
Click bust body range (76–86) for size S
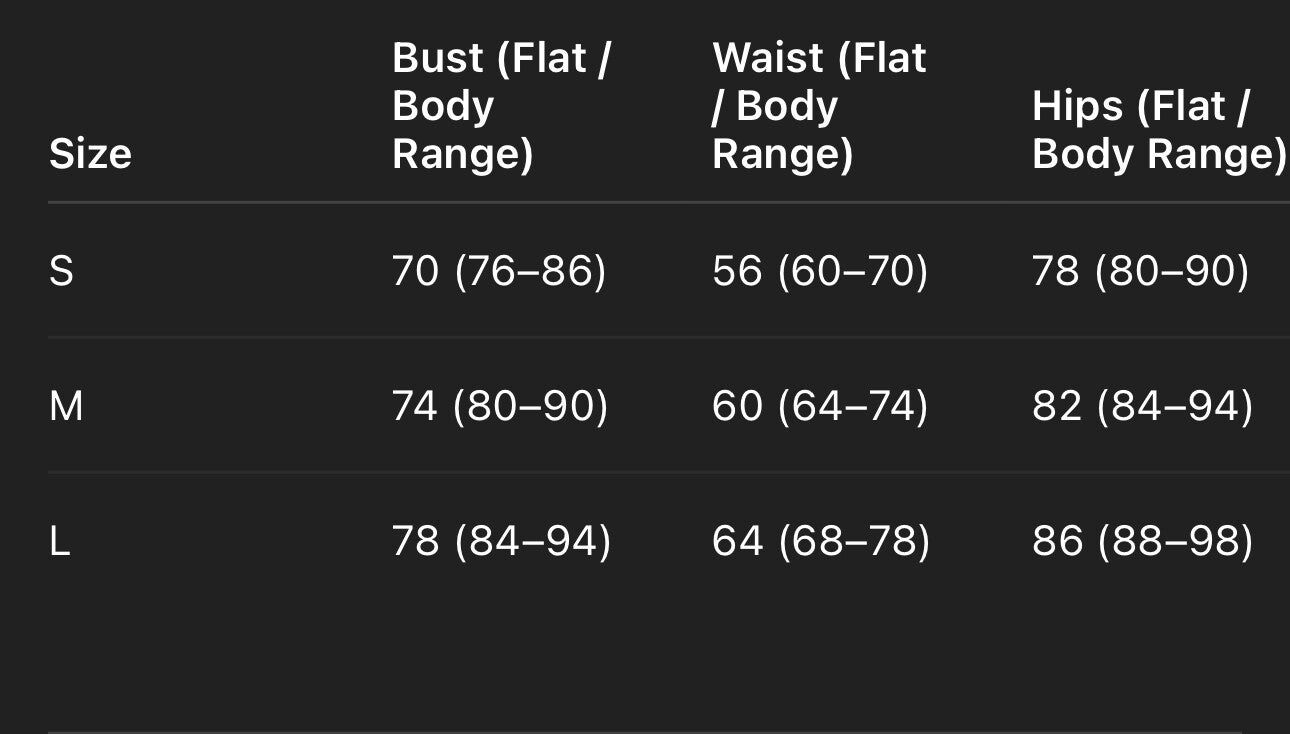tap(530, 271)
